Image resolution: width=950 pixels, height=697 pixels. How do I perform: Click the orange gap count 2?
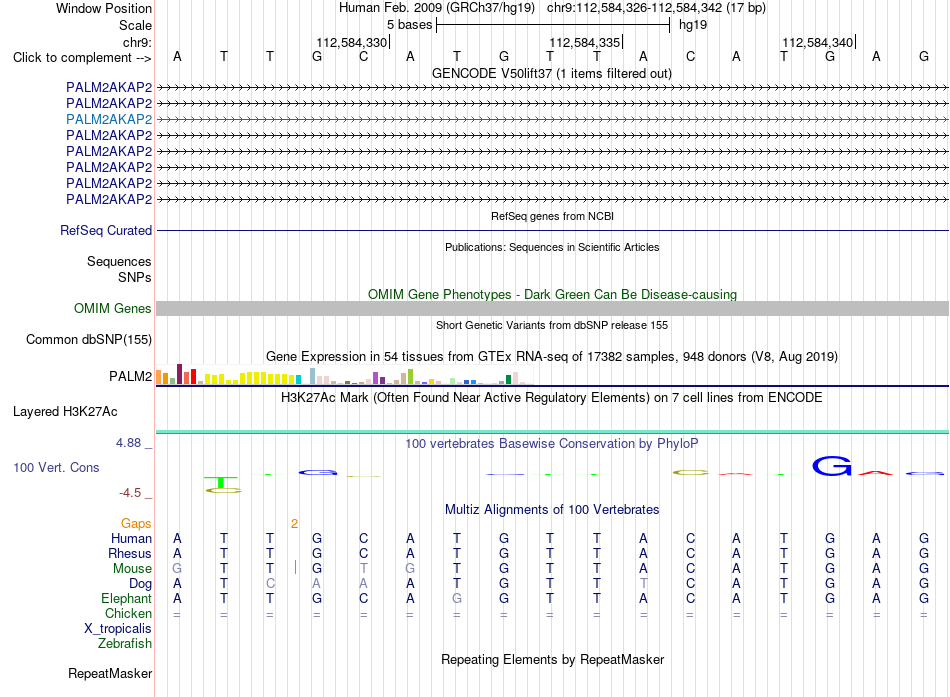pyautogui.click(x=294, y=524)
